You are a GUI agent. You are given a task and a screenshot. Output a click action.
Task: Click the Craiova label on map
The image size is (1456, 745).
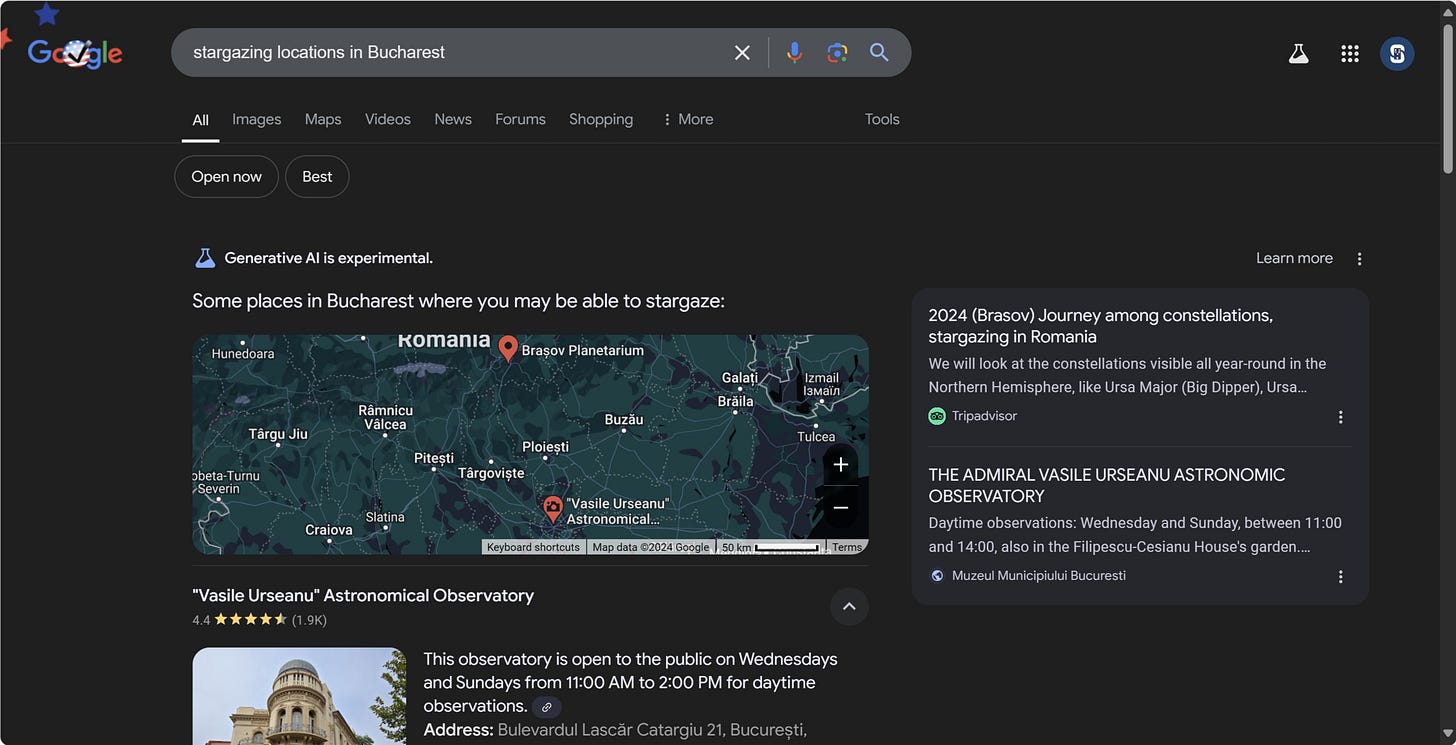328,530
